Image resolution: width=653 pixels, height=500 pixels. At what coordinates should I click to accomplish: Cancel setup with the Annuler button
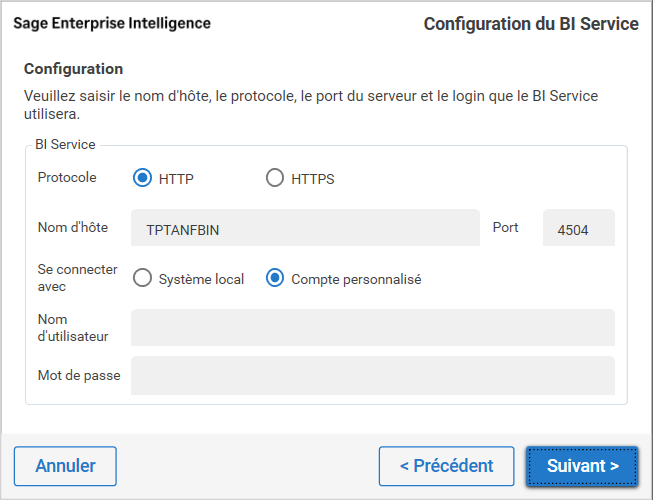(x=65, y=466)
